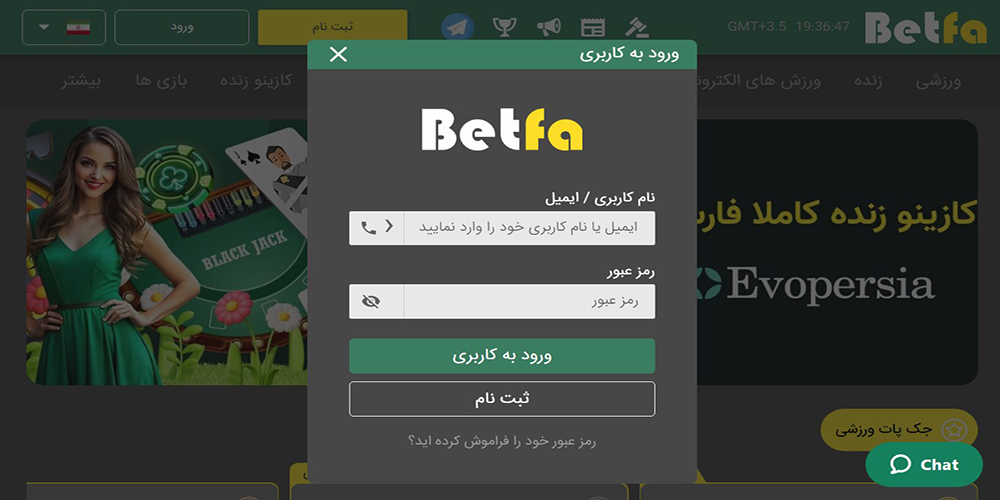1000x500 pixels.
Task: Click the ثبت نام button in dialog
Action: coord(502,399)
